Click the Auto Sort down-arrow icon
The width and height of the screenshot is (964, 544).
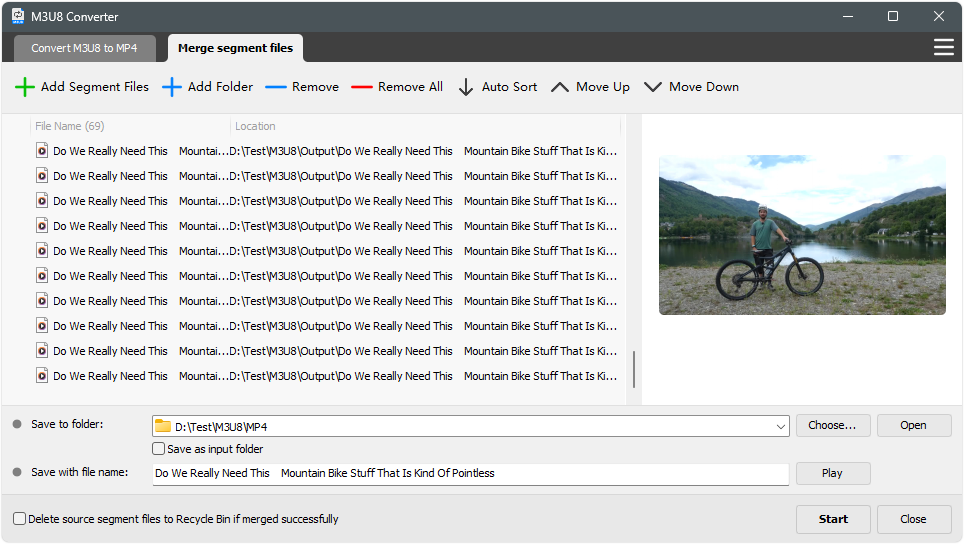click(466, 87)
